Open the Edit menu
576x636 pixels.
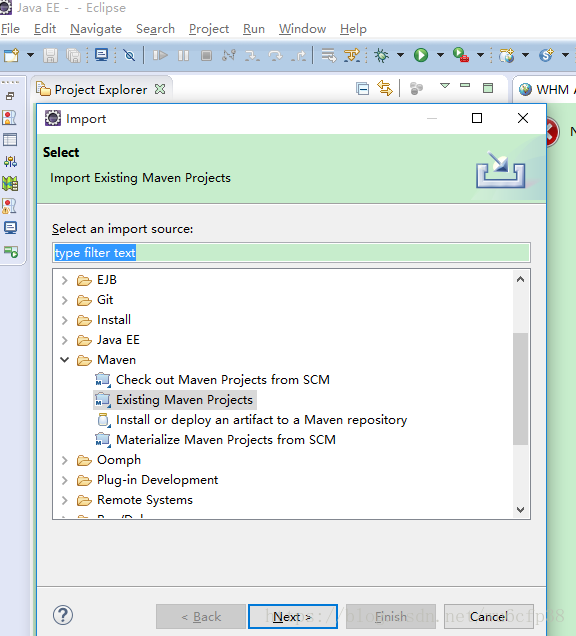coord(45,29)
